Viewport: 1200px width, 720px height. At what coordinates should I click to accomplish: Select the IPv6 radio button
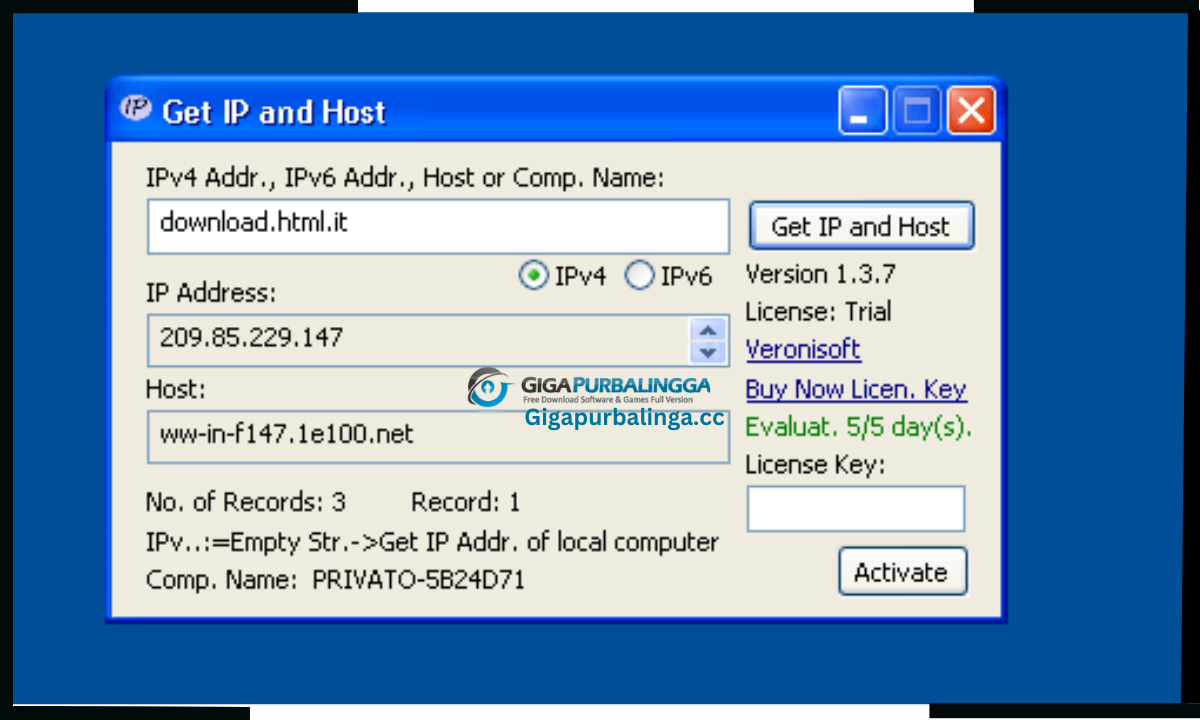(x=640, y=275)
